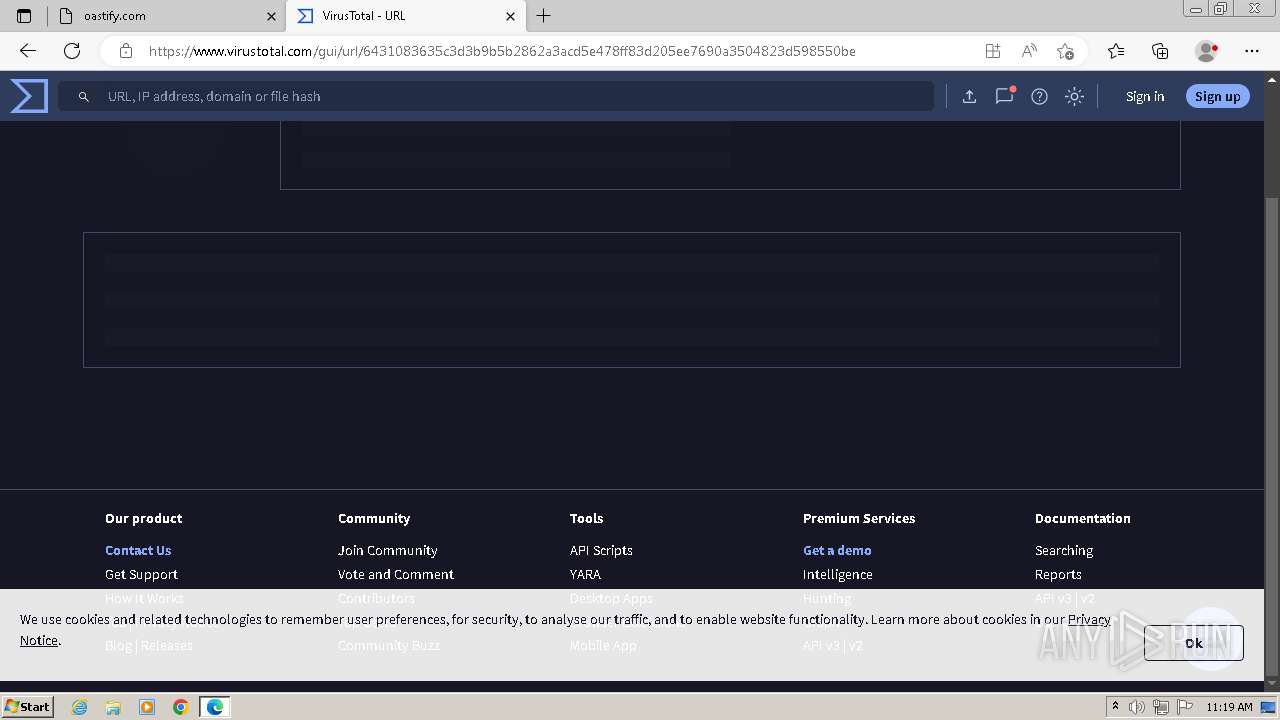Open the Privacy Notice link
Screen dimensions: 1280x720
[x=1089, y=619]
